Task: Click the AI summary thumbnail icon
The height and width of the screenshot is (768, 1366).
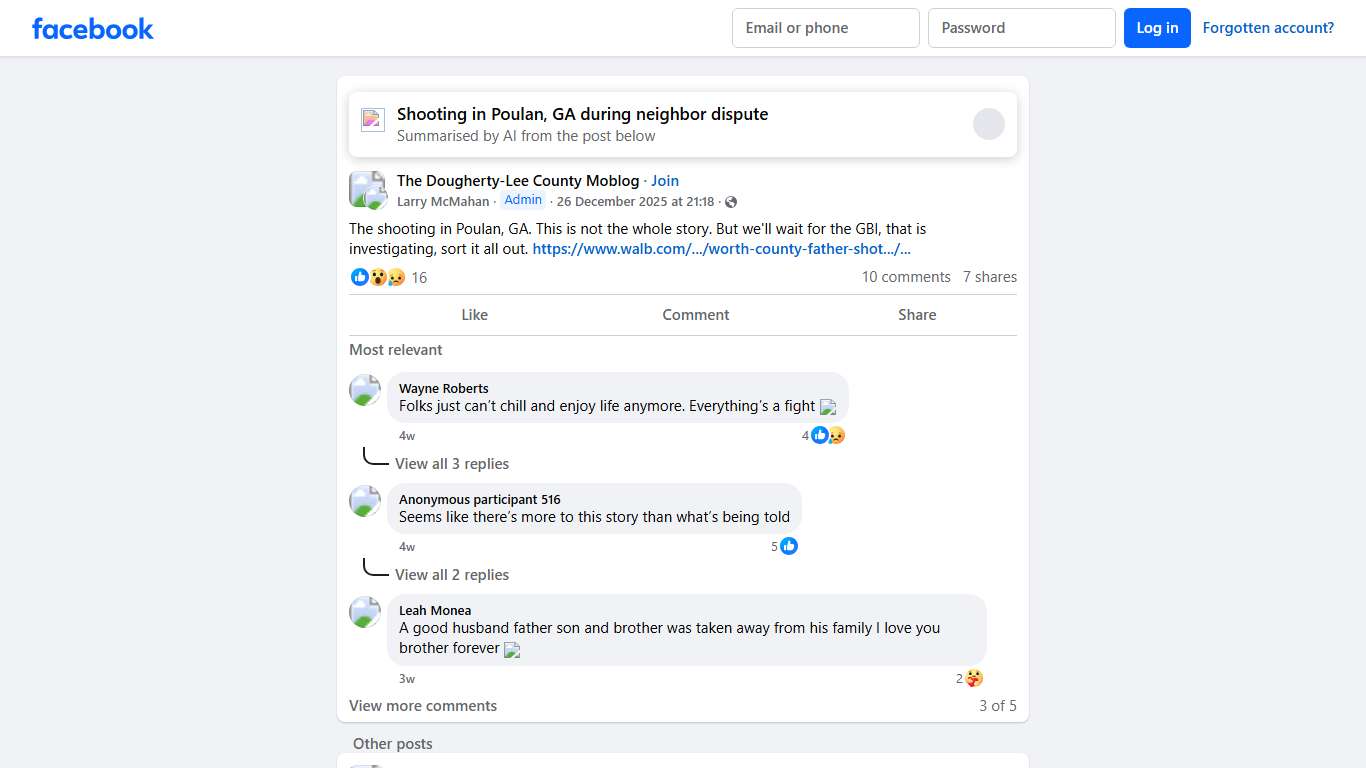Action: click(373, 120)
